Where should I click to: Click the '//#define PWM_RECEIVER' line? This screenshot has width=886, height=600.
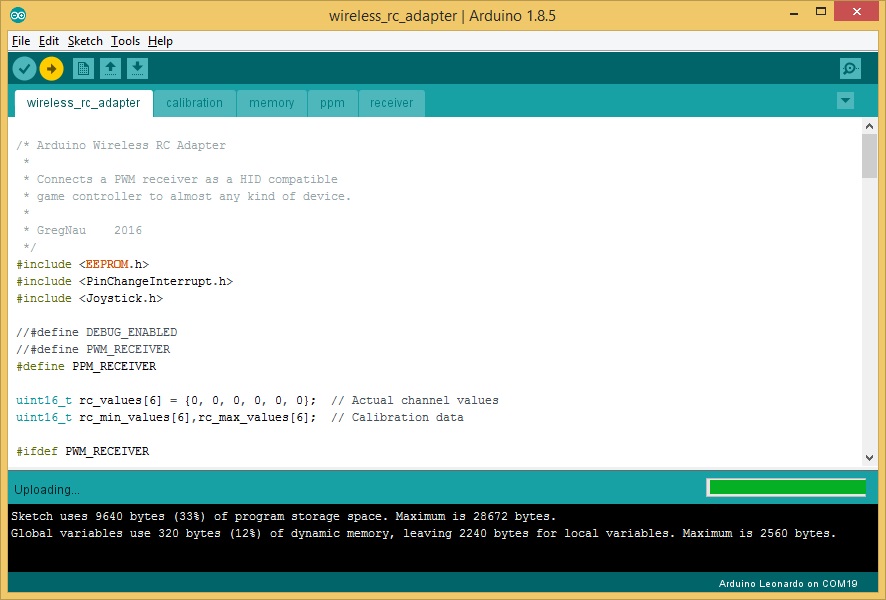coord(93,349)
